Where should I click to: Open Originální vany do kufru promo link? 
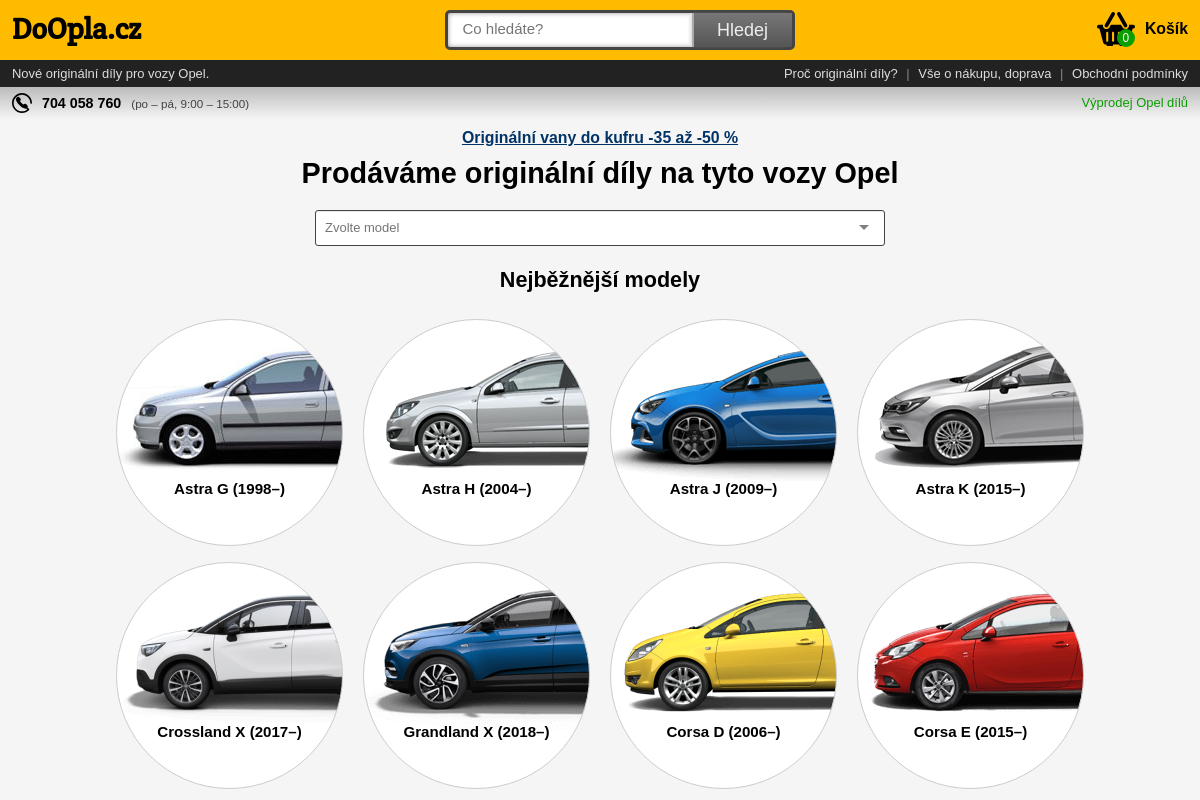click(x=600, y=138)
